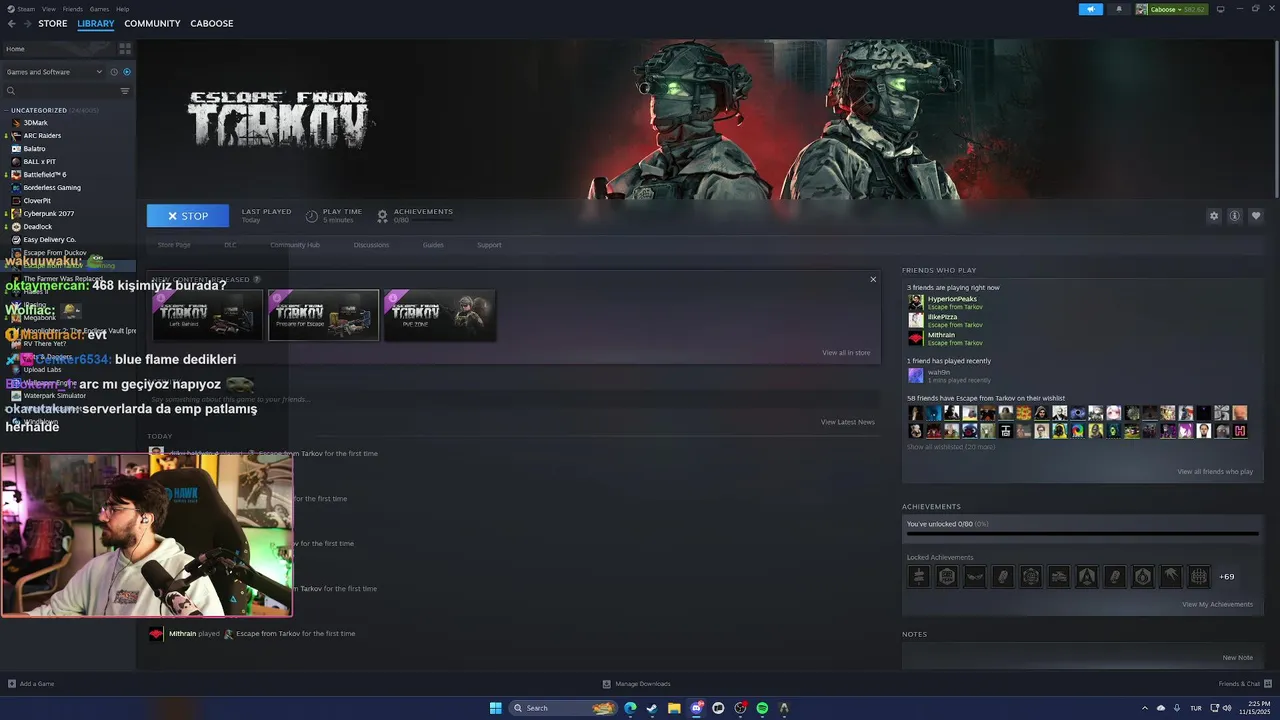Collapse the Uncategorized category

(x=6, y=110)
